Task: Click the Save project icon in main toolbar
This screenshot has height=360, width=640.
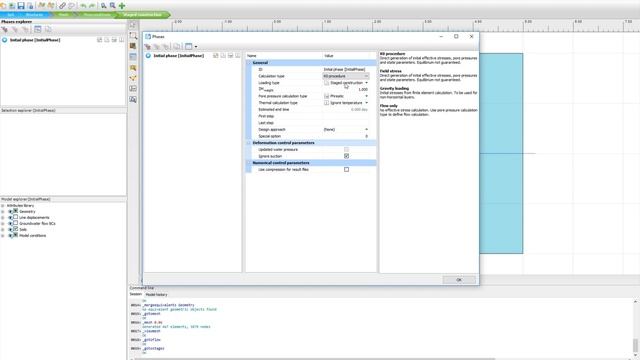Action: point(21,6)
